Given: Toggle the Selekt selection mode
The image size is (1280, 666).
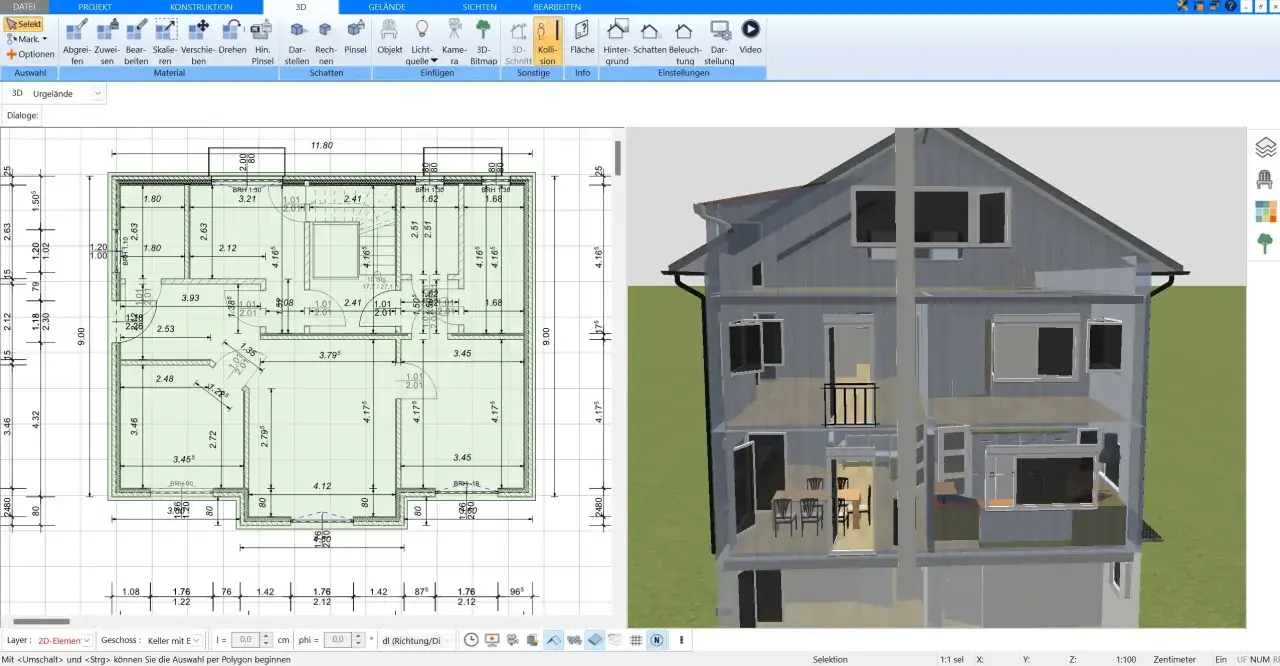Looking at the screenshot, I should 24,23.
